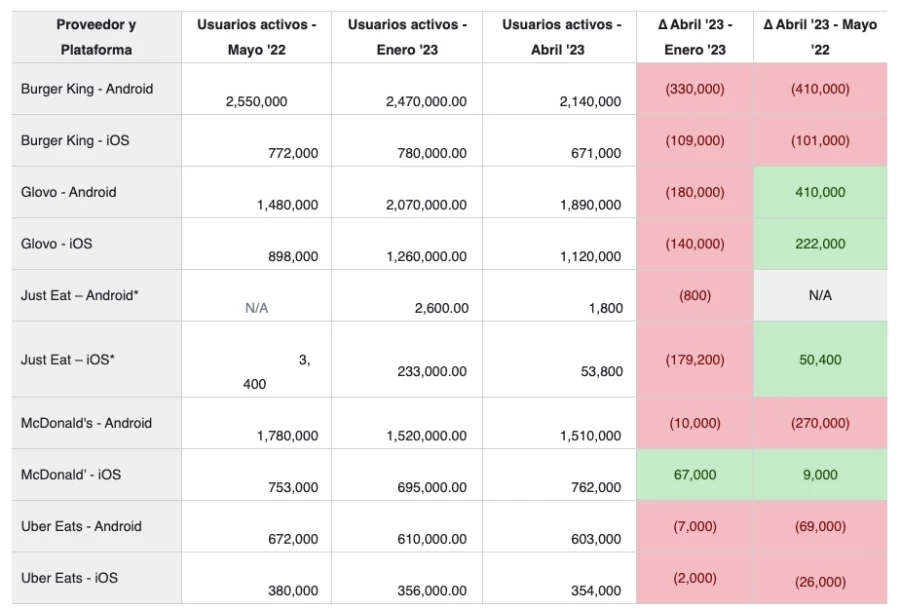Viewport: 900px width, 609px height.
Task: Select the cell with value 753,000
Action: [x=257, y=475]
